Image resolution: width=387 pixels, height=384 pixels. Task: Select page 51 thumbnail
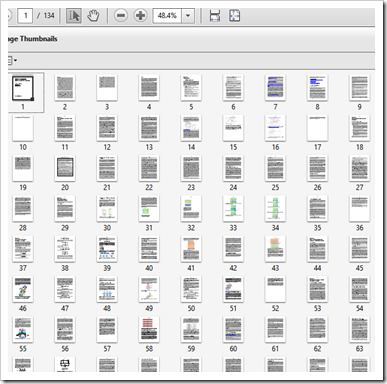click(233, 290)
